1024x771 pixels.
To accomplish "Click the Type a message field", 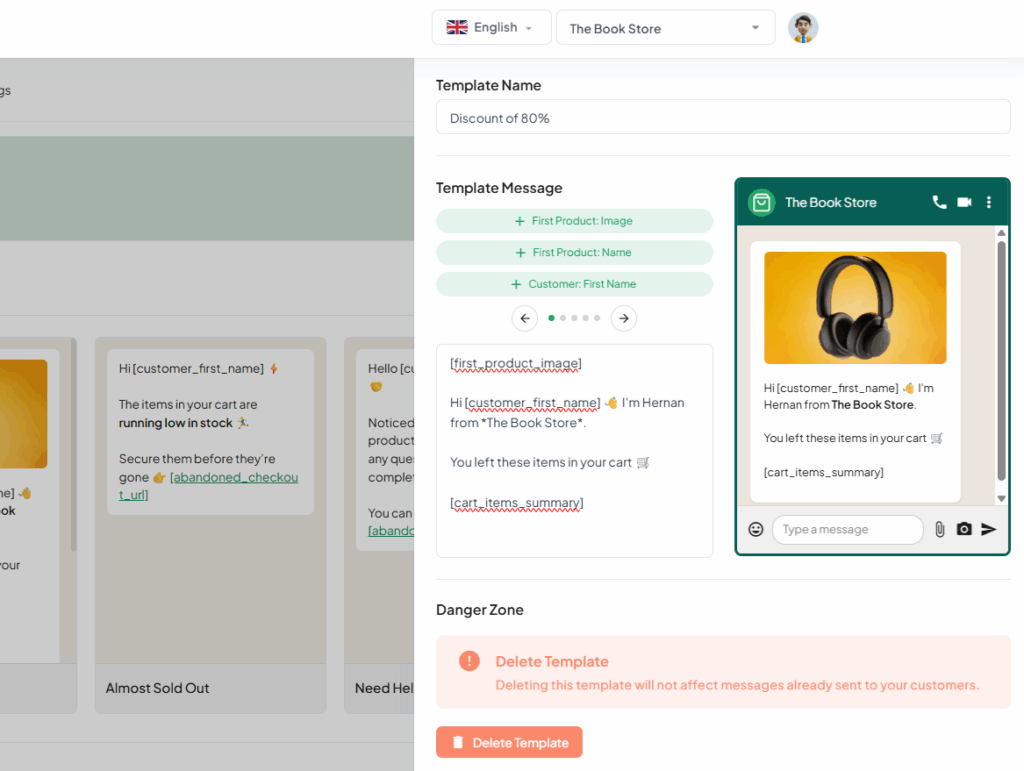I will pos(847,529).
